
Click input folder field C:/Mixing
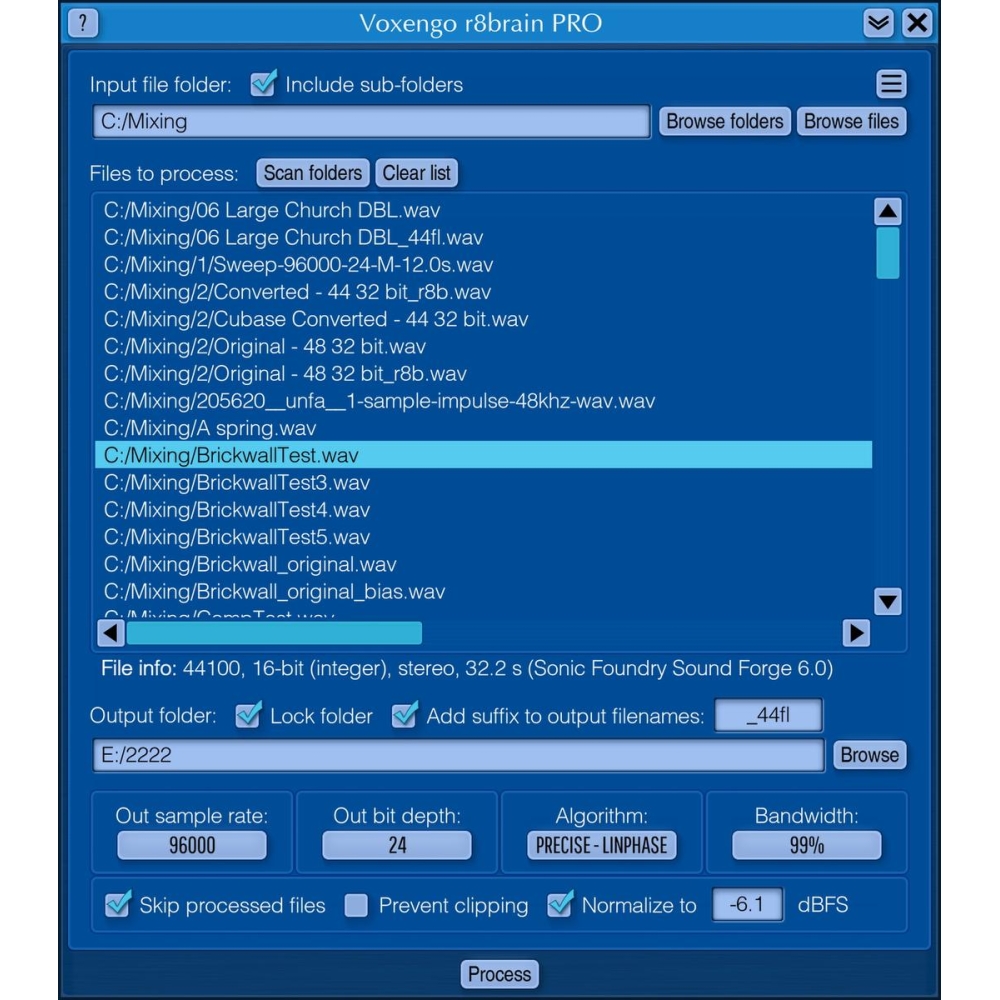click(x=371, y=121)
